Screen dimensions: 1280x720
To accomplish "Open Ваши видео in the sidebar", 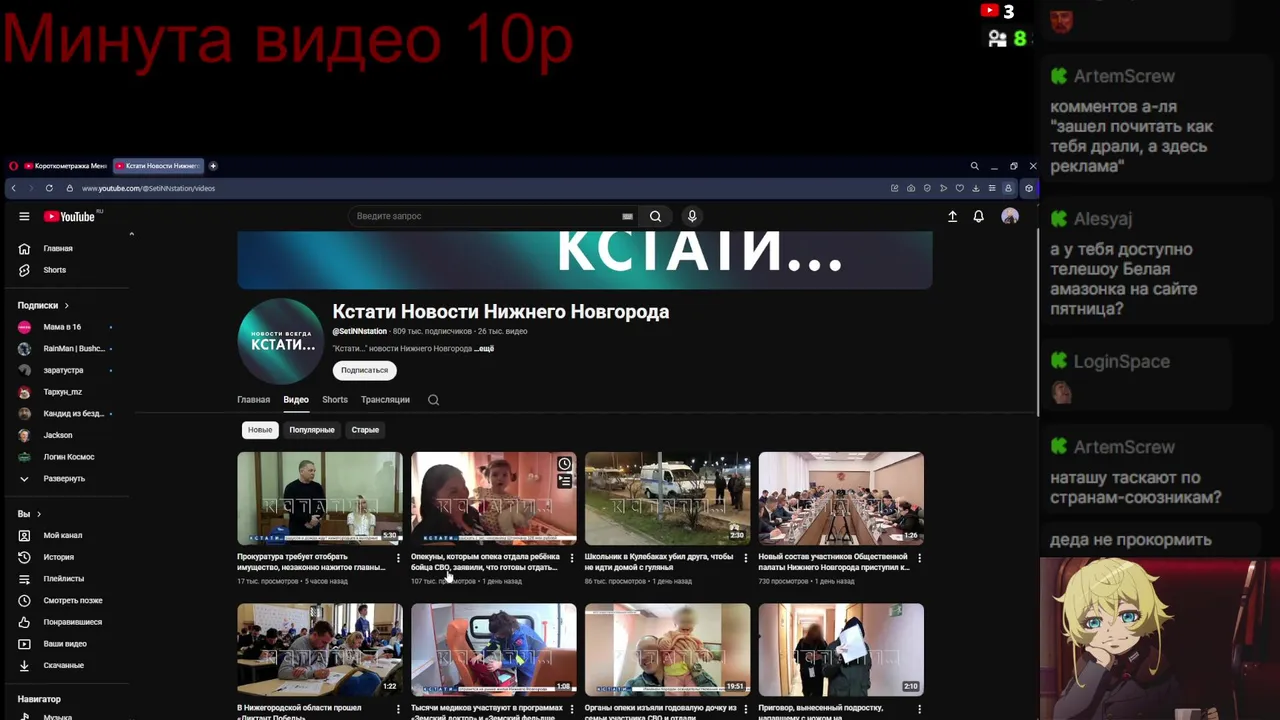I will [x=65, y=644].
